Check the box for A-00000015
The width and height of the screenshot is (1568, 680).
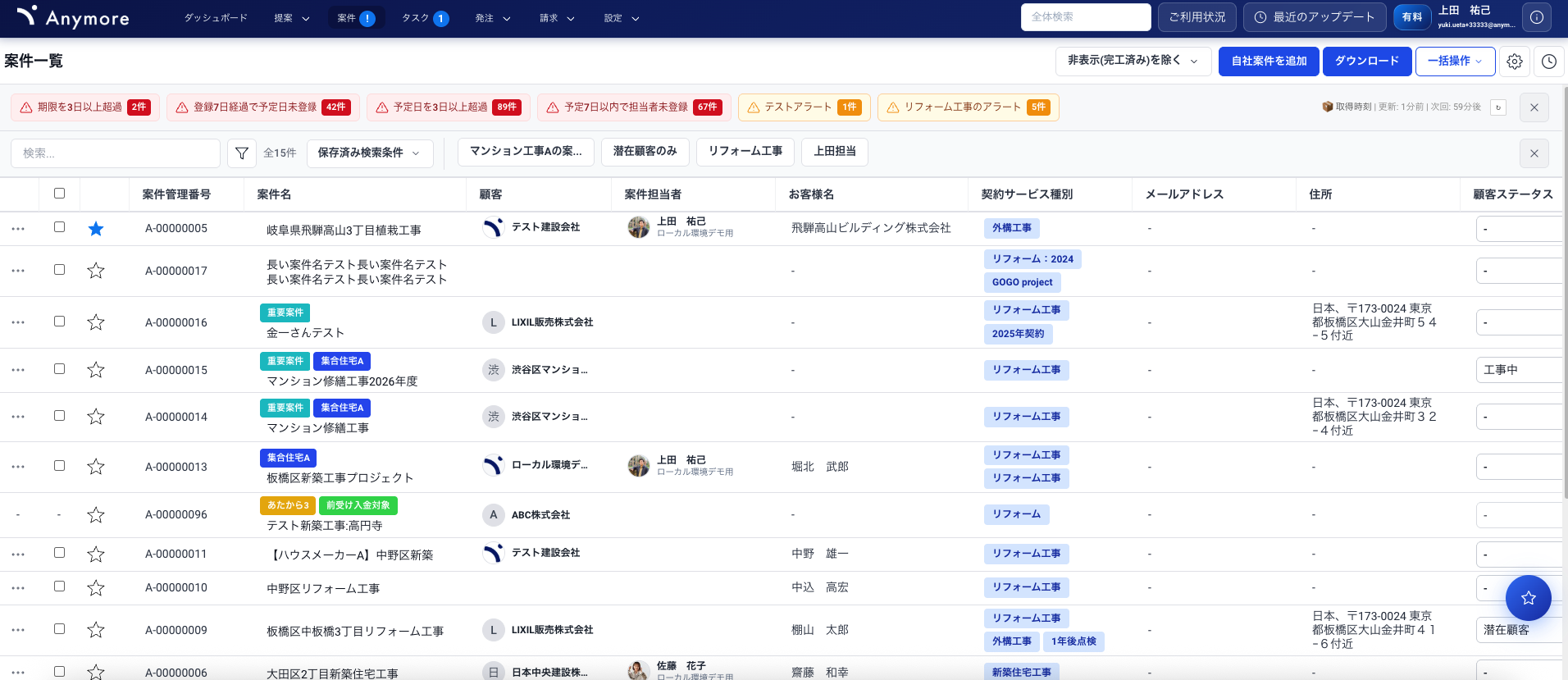[59, 369]
